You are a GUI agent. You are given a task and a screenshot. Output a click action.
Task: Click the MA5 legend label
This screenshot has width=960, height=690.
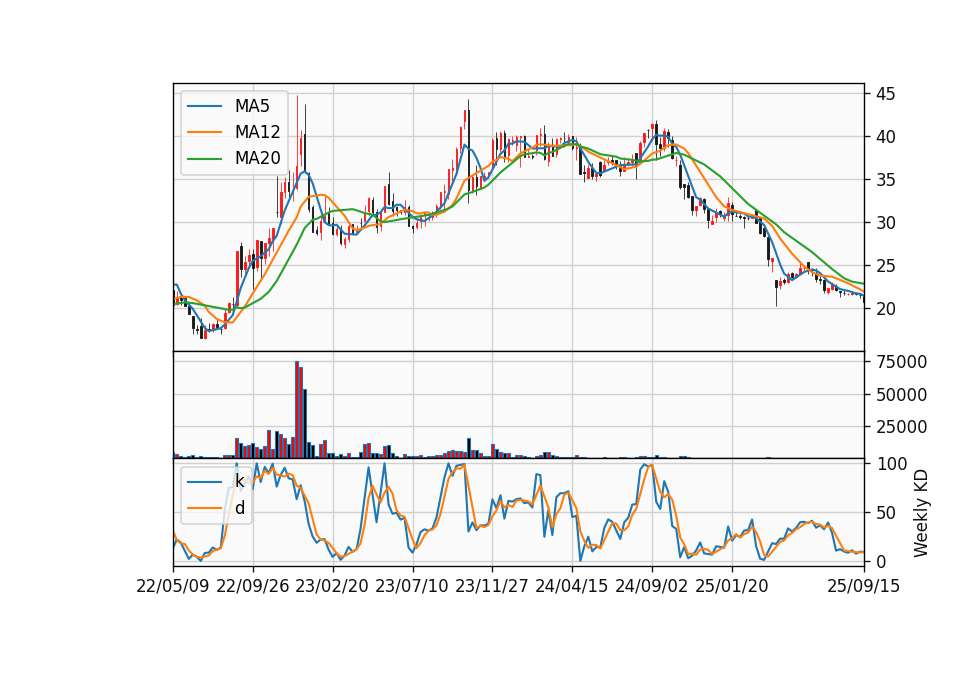pyautogui.click(x=252, y=106)
